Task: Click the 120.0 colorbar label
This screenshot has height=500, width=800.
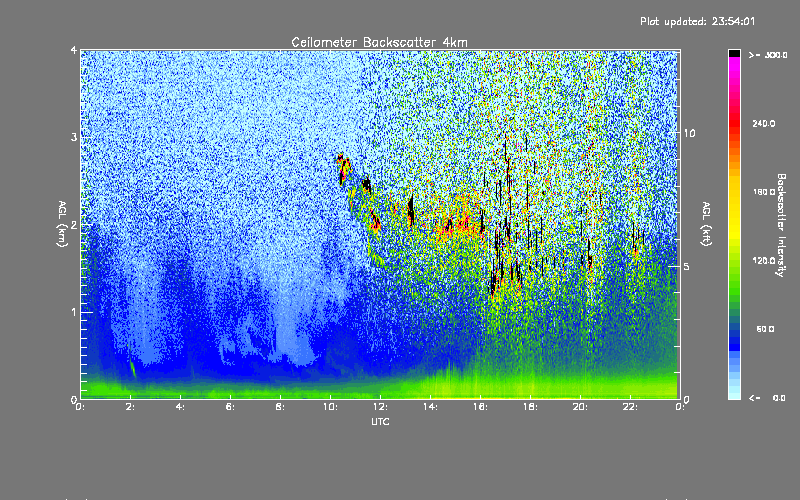Action: tap(764, 260)
